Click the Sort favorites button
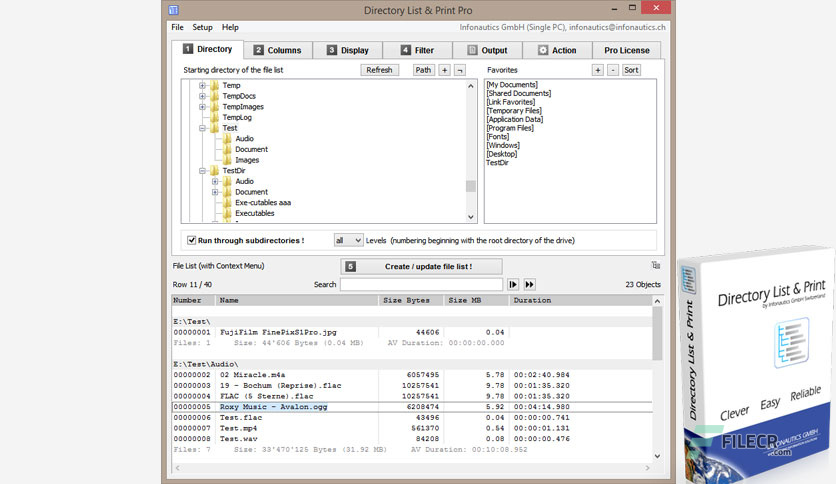836x484 pixels. [631, 70]
